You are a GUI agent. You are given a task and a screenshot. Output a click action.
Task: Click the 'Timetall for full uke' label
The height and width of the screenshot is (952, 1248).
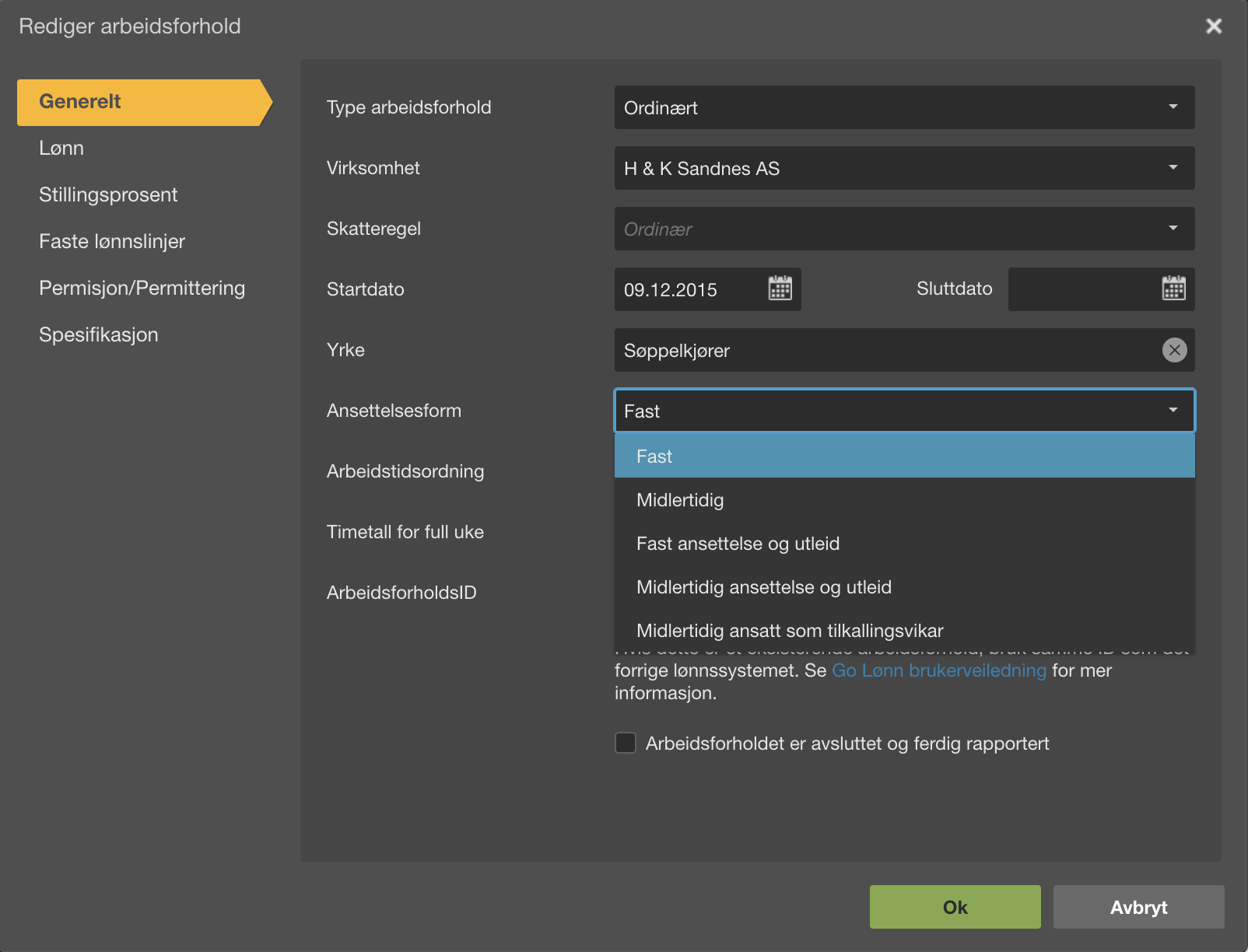click(405, 532)
